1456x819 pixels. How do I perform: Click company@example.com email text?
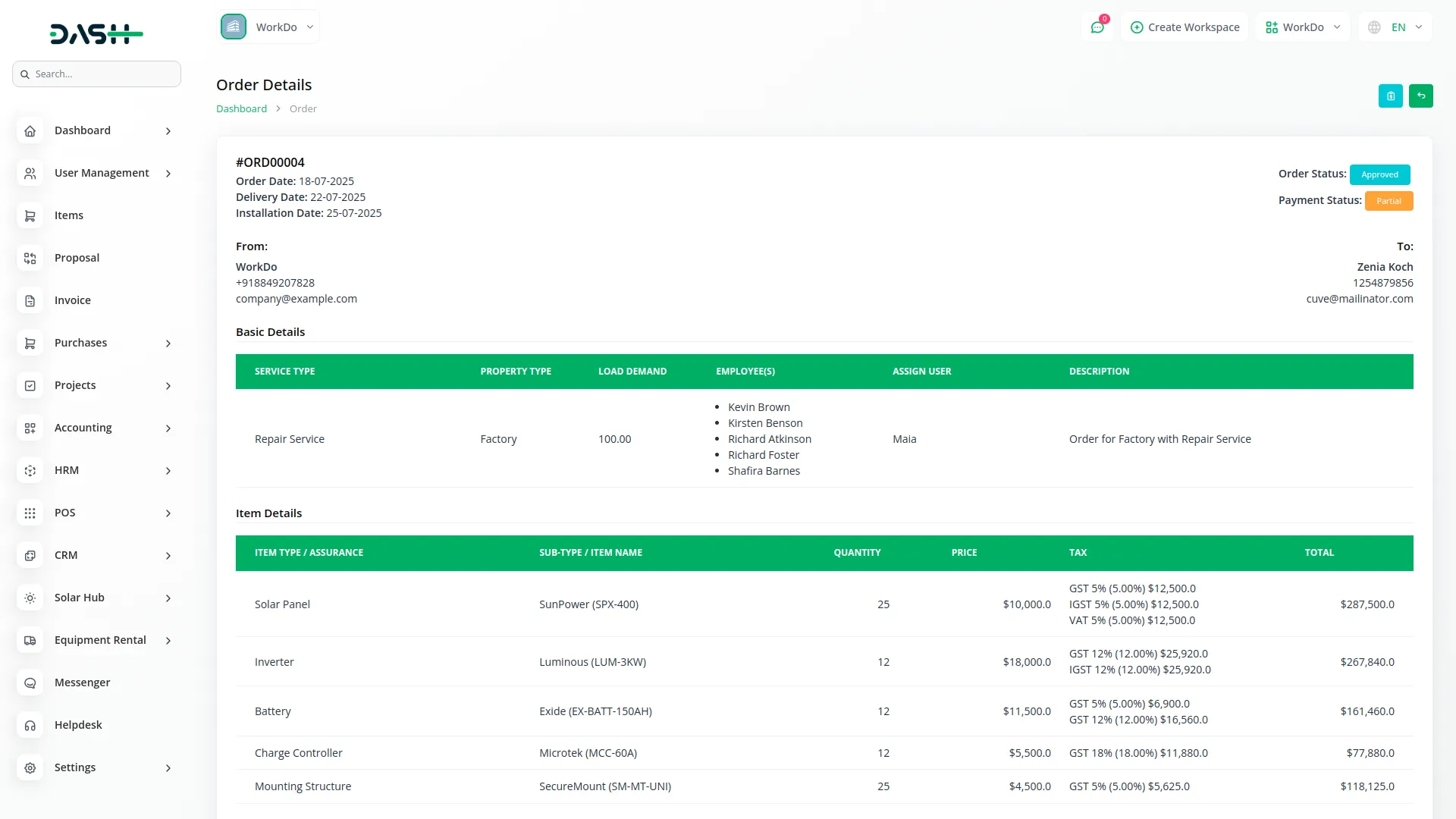tap(296, 299)
